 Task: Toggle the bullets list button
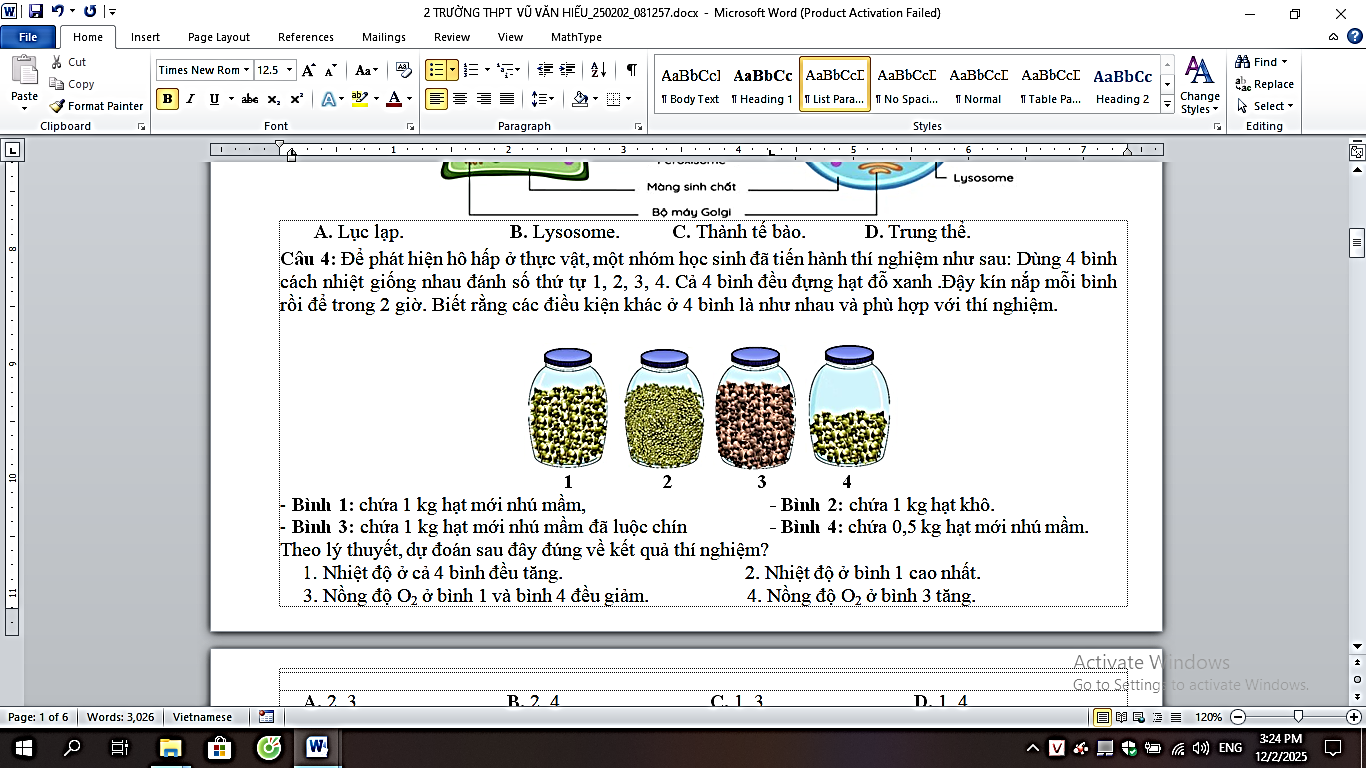[x=436, y=70]
